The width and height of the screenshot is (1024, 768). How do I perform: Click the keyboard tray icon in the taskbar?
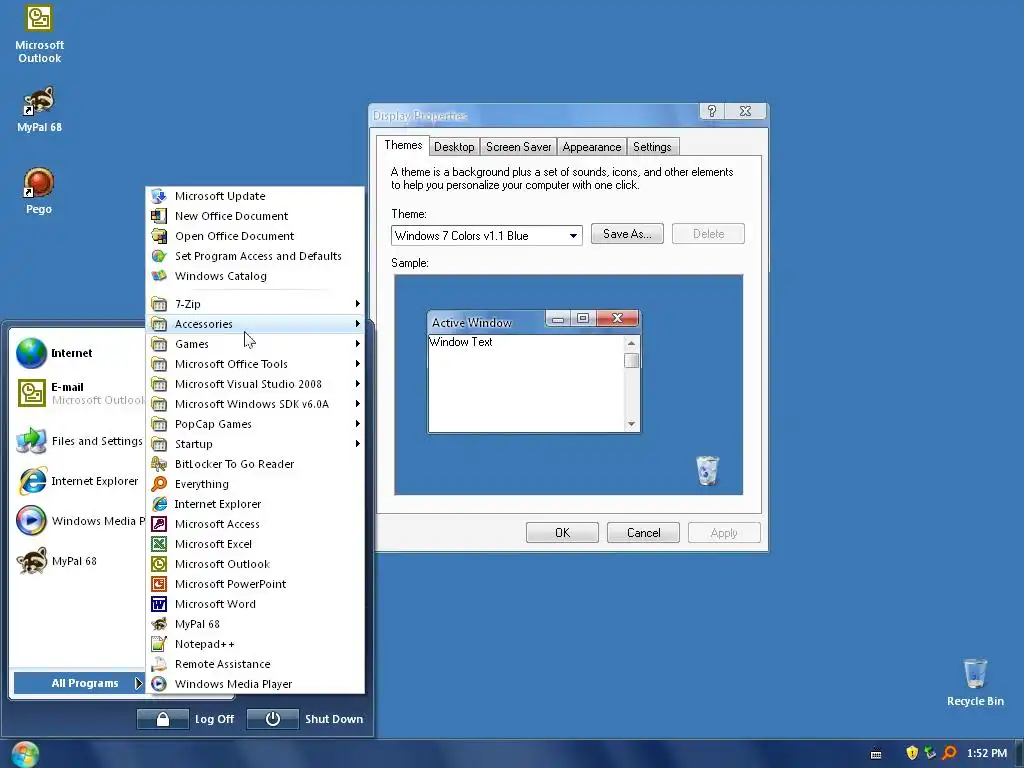tap(876, 754)
